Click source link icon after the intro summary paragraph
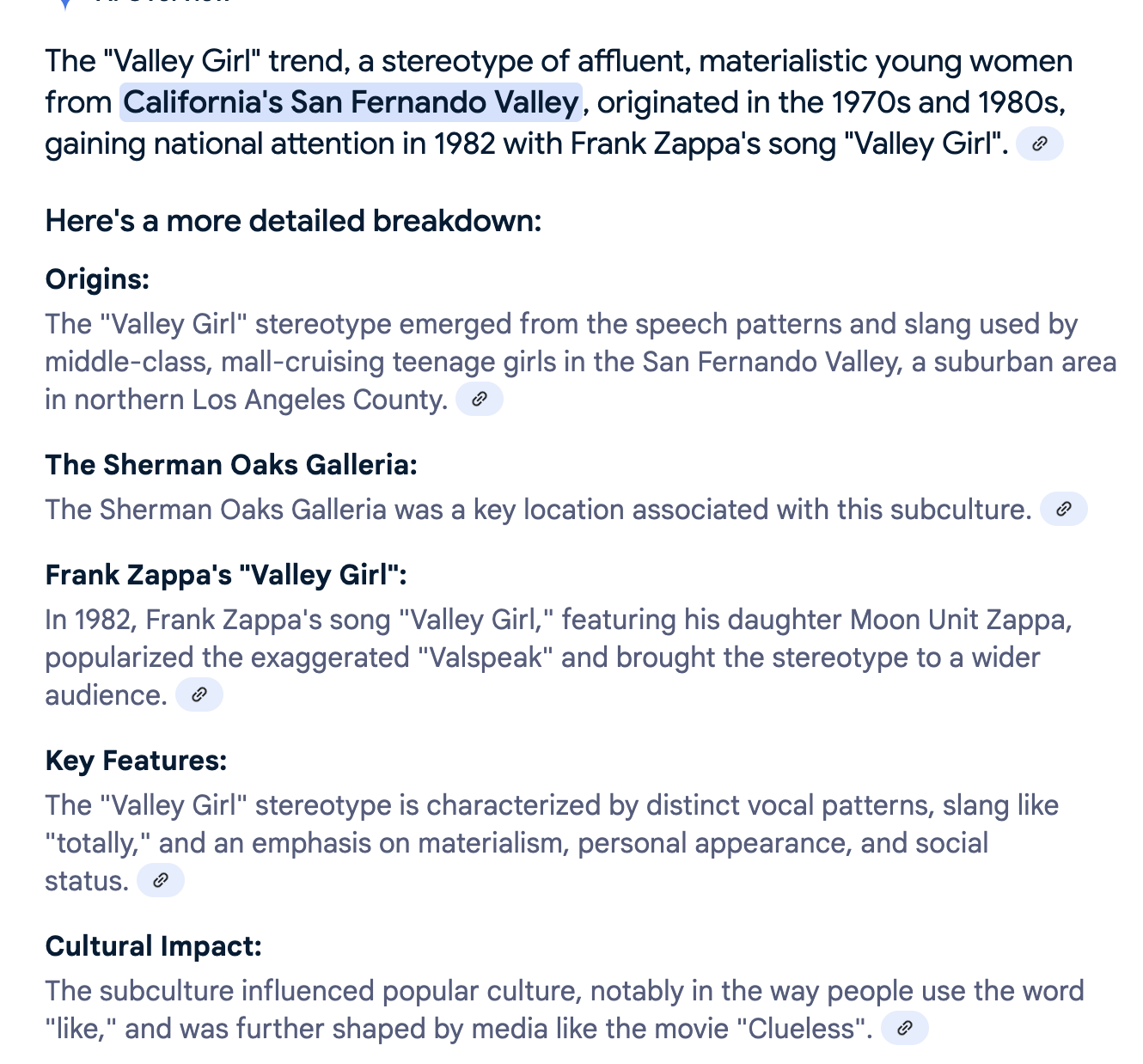Image resolution: width=1143 pixels, height=1064 pixels. tap(1039, 144)
